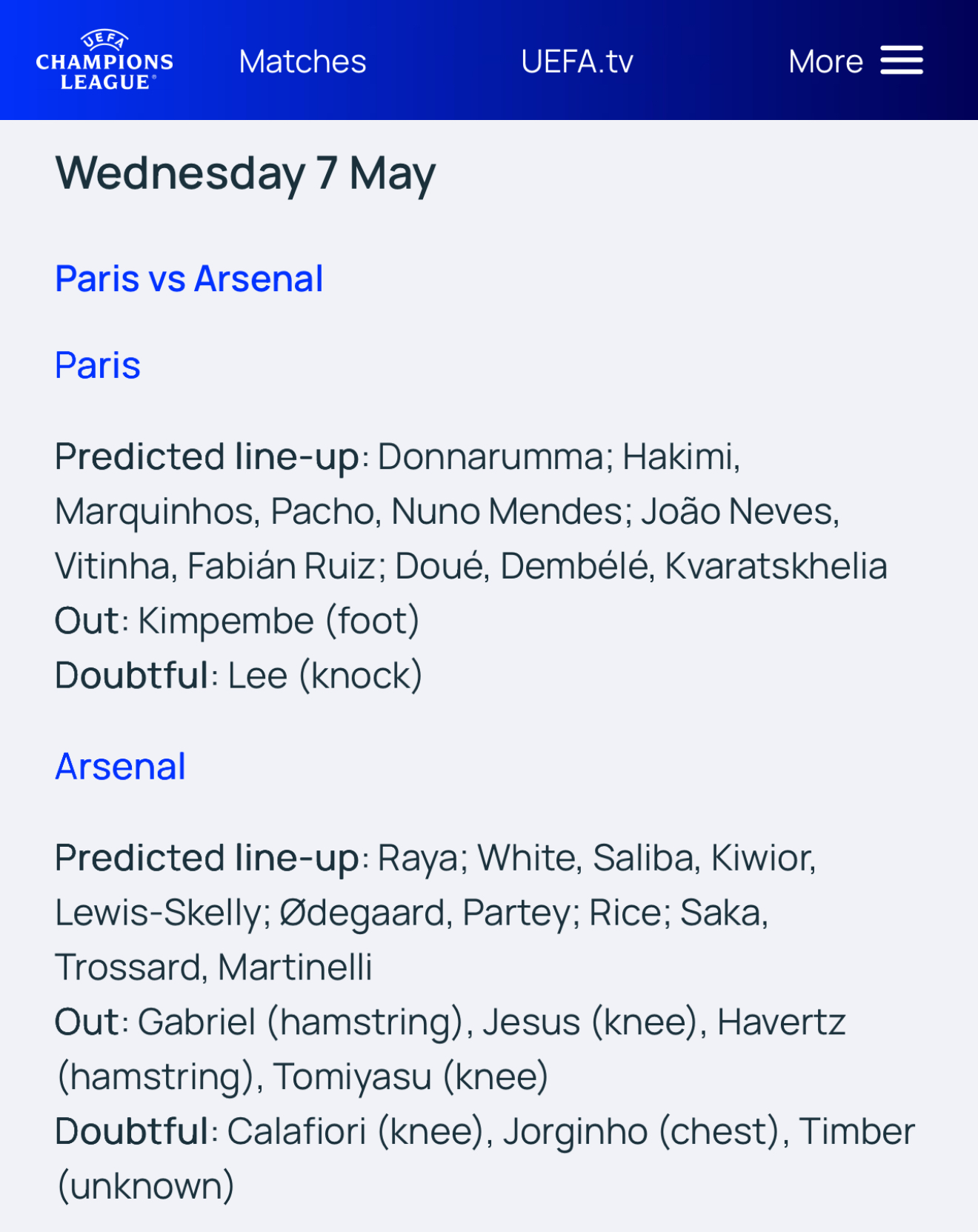Open the hamburger menu icon
This screenshot has height=1232, width=978.
coord(902,61)
